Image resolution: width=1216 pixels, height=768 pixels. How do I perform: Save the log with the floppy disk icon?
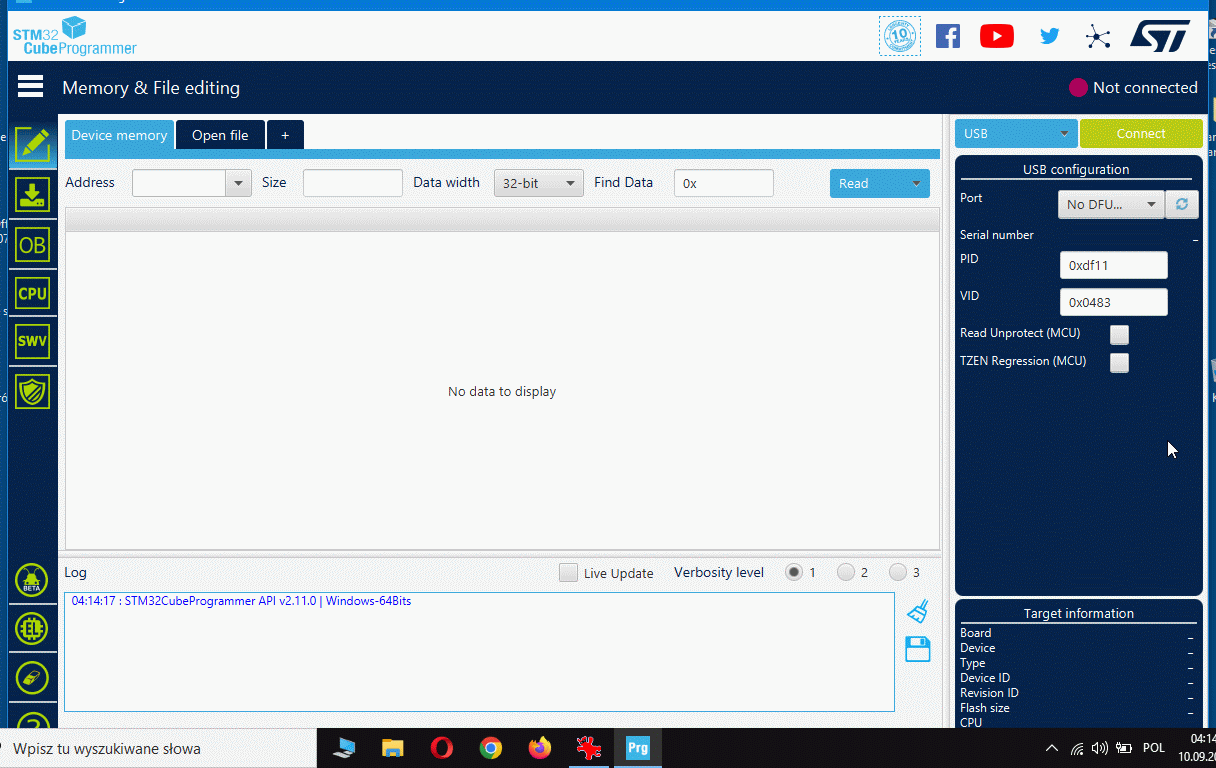pyautogui.click(x=917, y=649)
